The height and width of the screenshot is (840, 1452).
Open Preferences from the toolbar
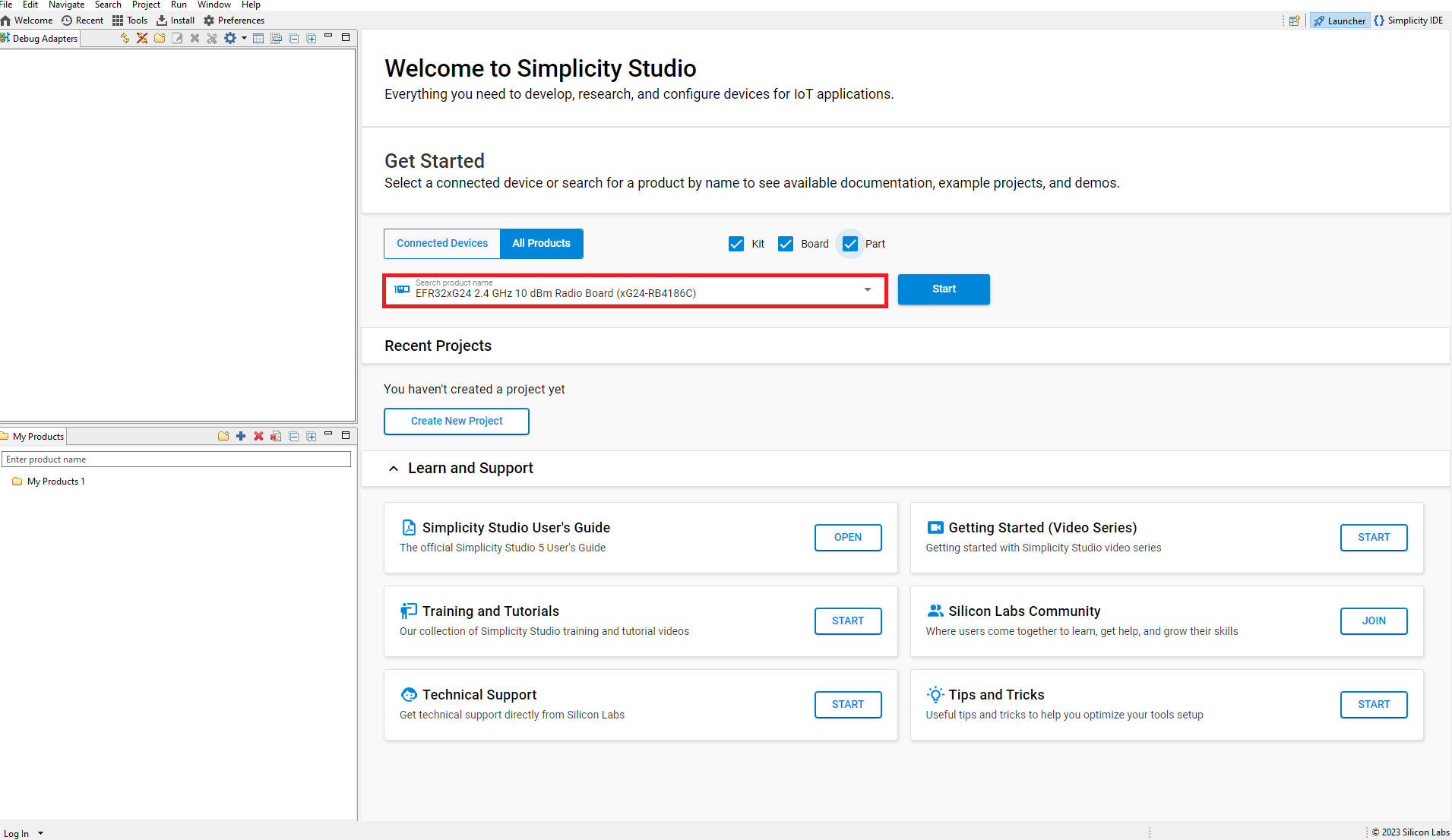coord(234,21)
